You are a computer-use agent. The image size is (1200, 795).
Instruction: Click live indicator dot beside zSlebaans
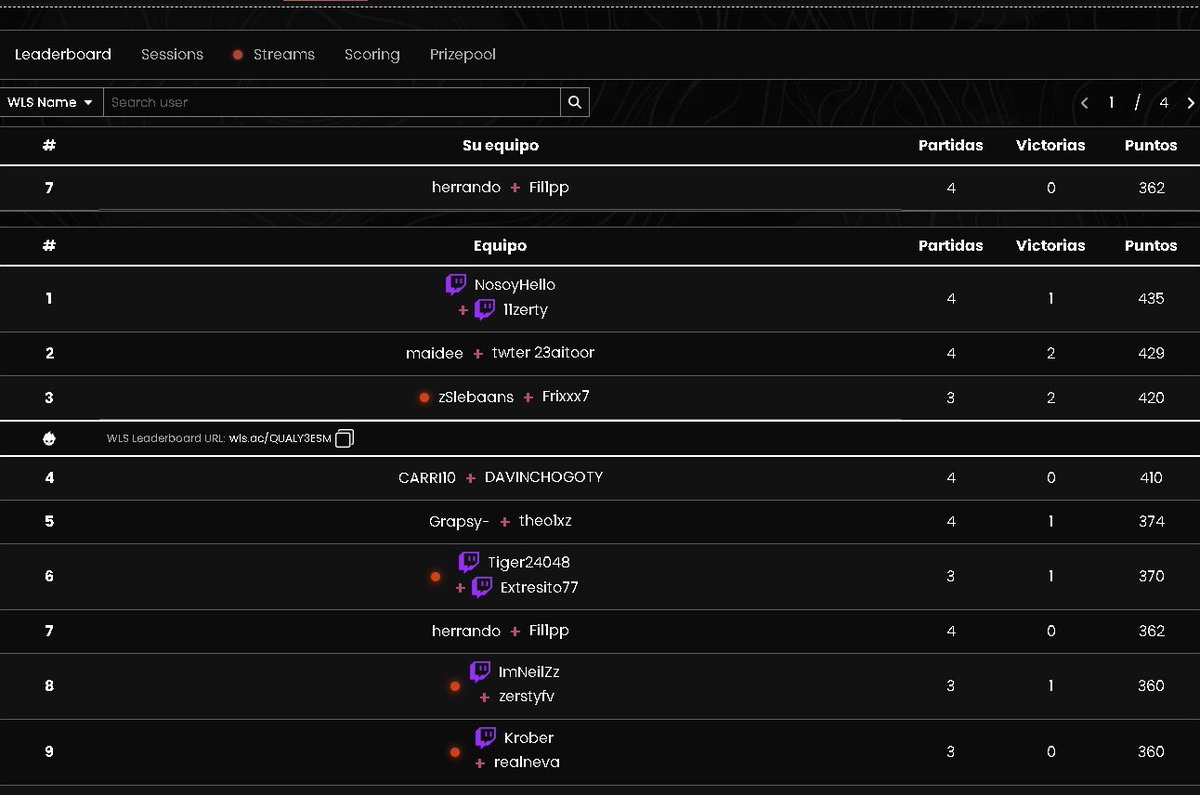[x=425, y=398]
